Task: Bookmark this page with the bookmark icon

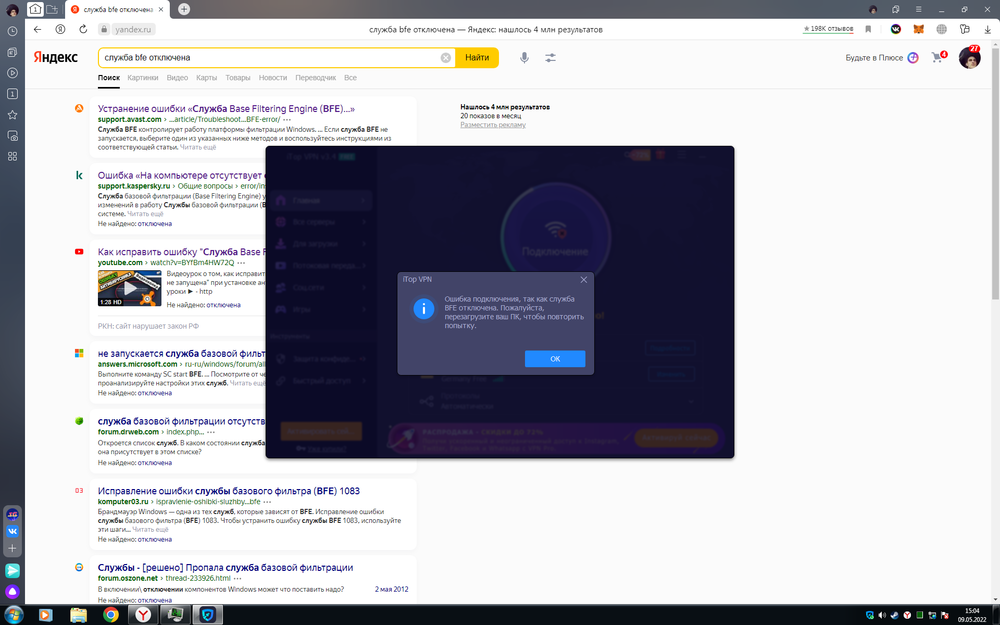Action: (x=868, y=29)
